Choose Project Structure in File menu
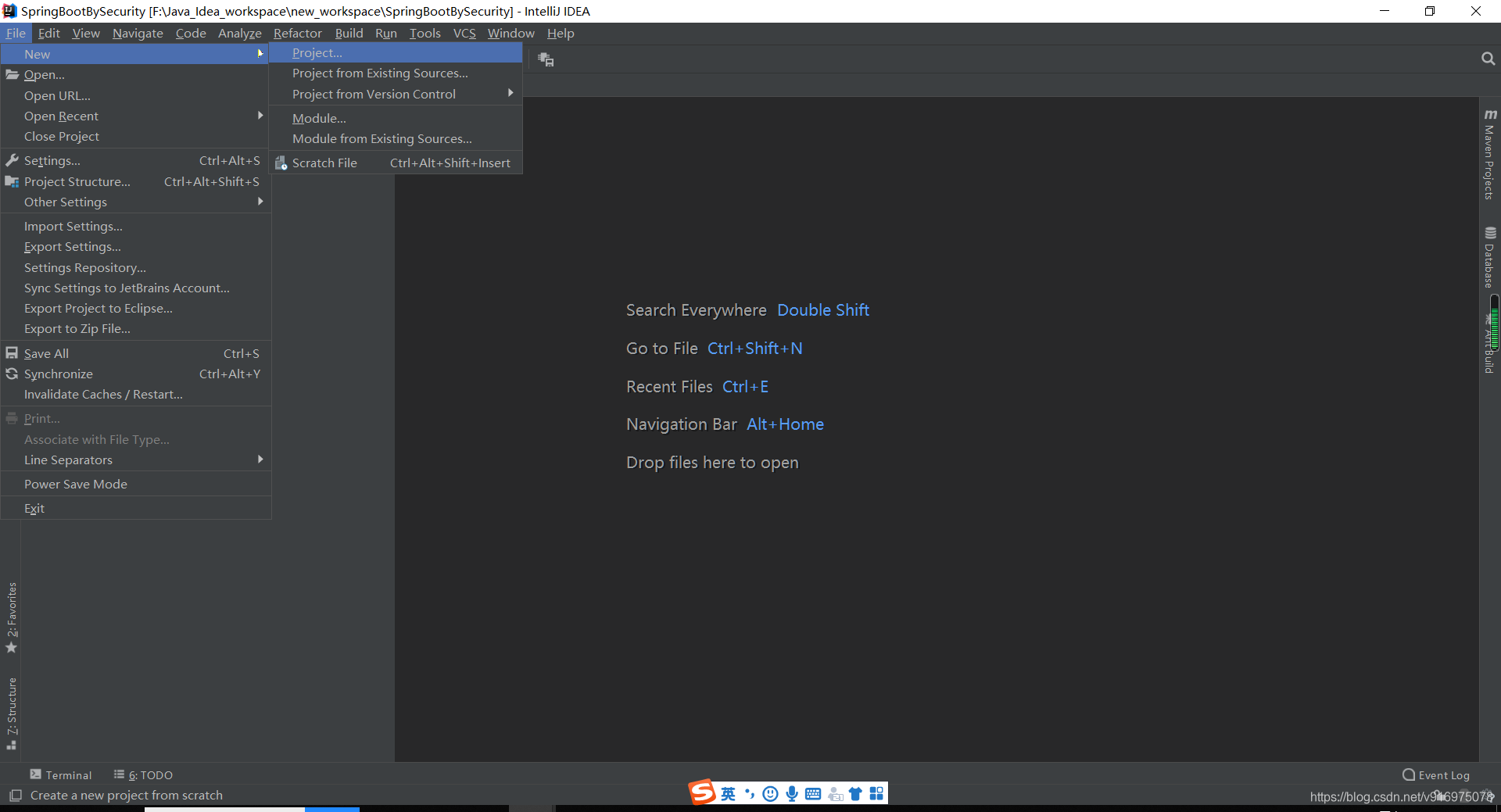Screen dimensions: 1501x812 coord(135,181)
